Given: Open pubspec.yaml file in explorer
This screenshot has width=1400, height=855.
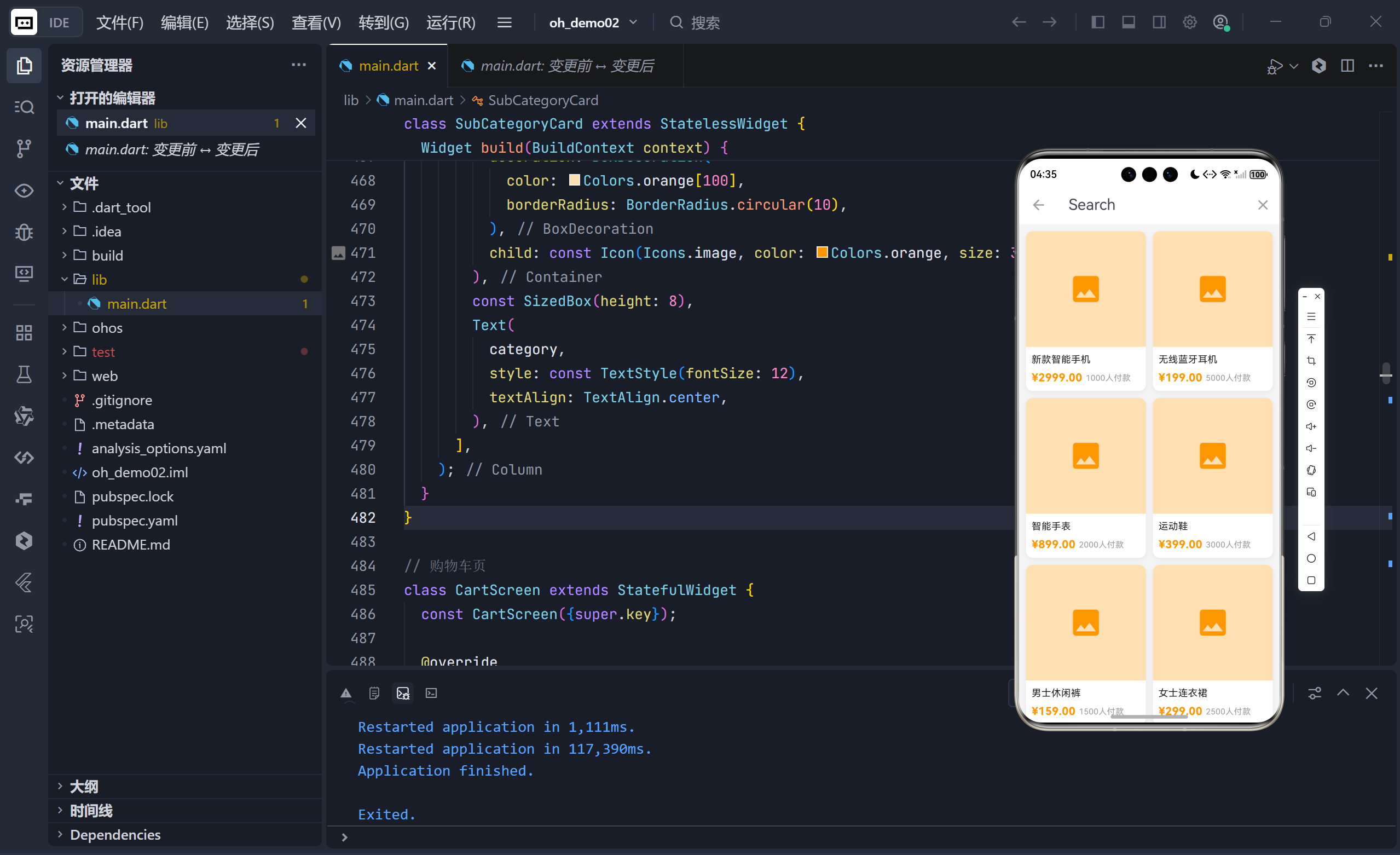Looking at the screenshot, I should [135, 521].
